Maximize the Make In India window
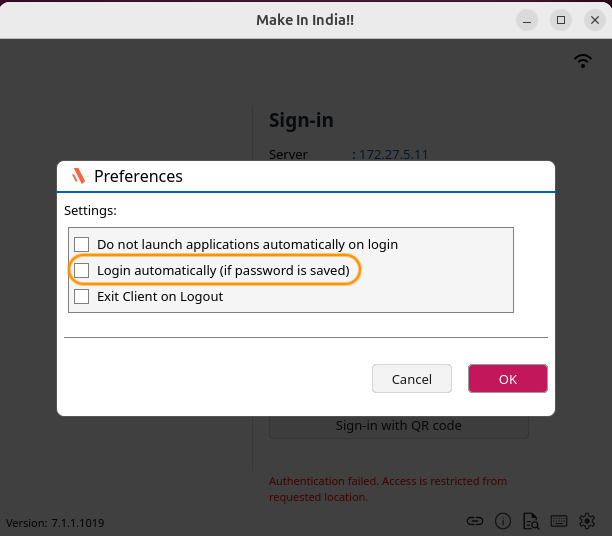This screenshot has height=536, width=612. 561,19
